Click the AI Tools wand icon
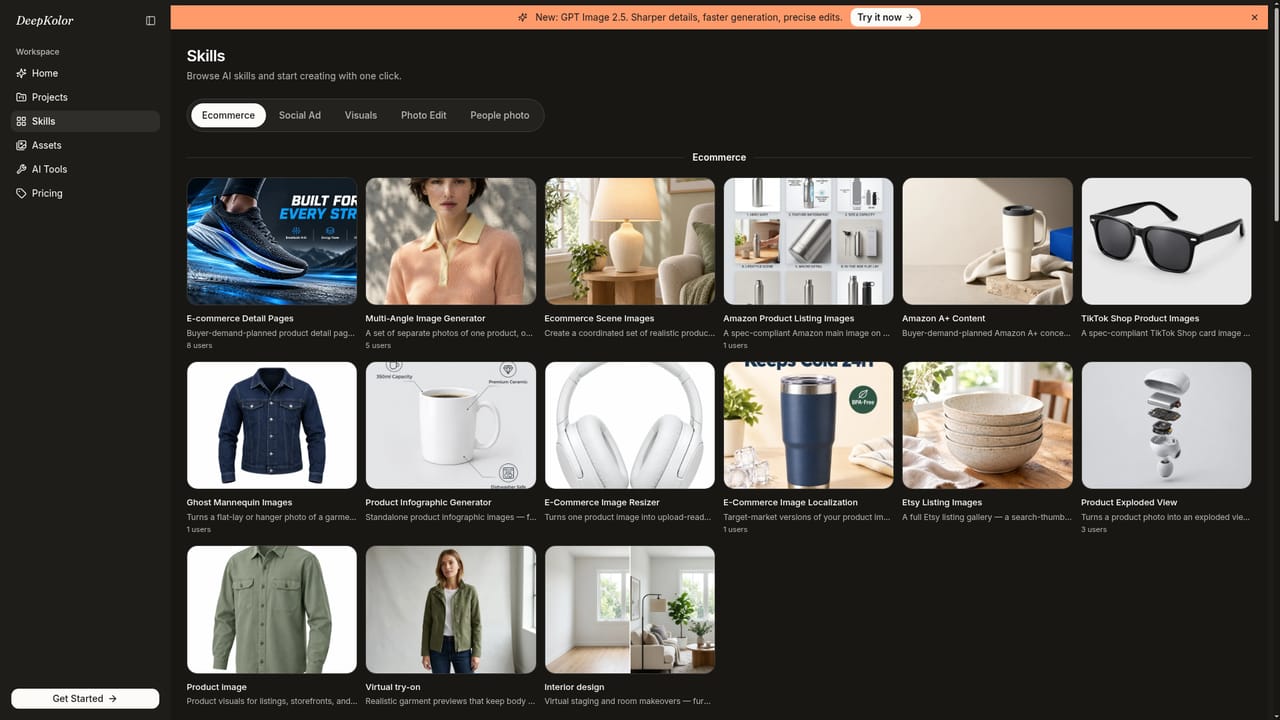This screenshot has width=1280, height=720. pos(22,169)
